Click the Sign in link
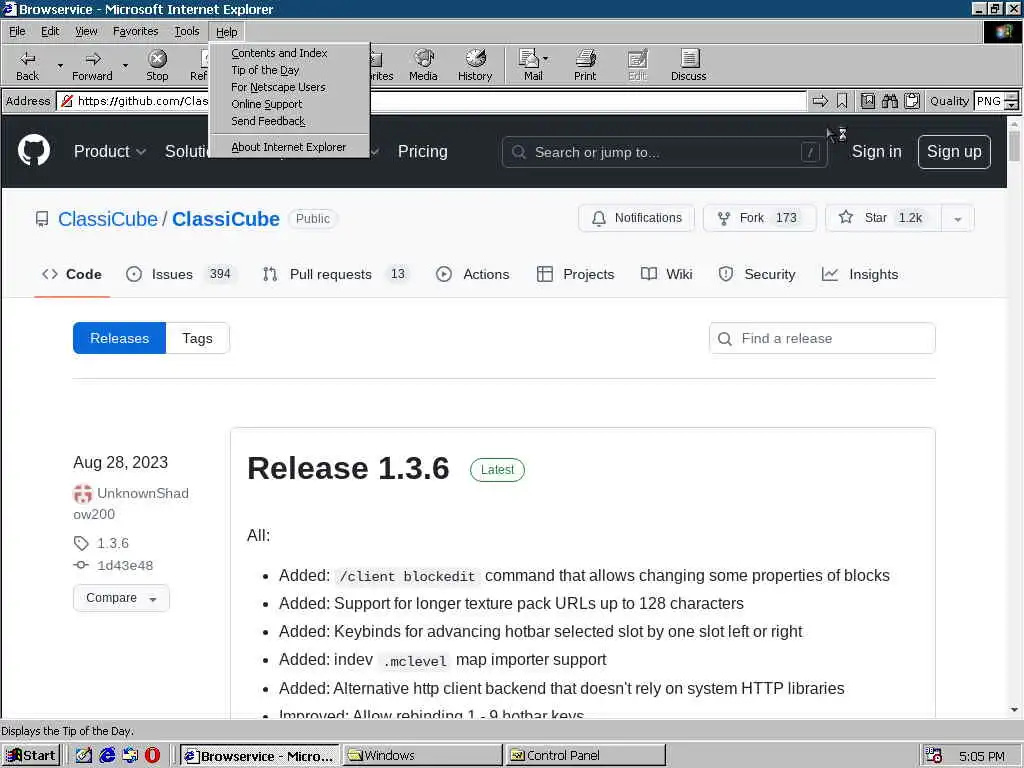This screenshot has width=1024, height=768. (x=876, y=152)
